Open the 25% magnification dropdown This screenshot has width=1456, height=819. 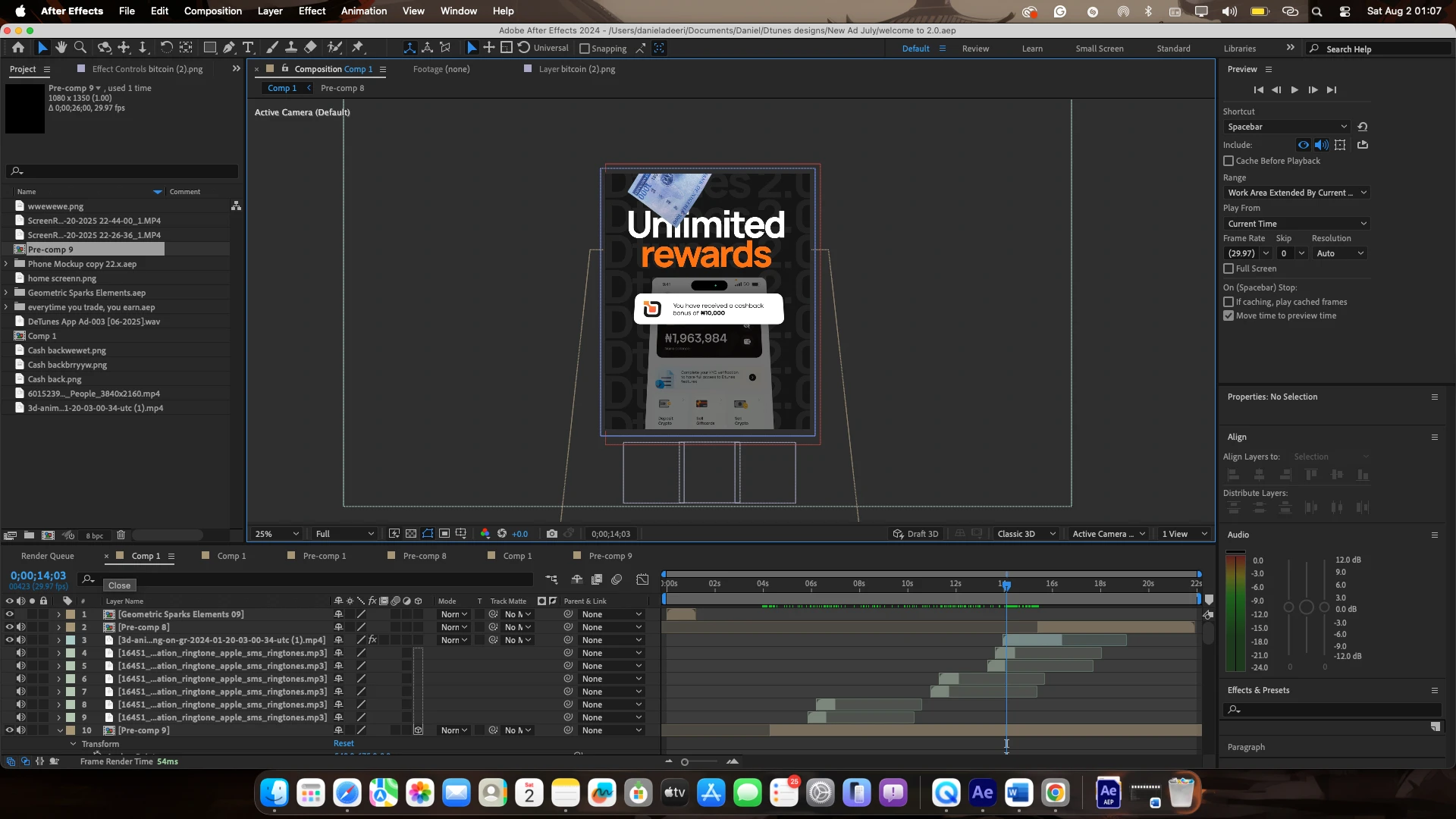277,534
